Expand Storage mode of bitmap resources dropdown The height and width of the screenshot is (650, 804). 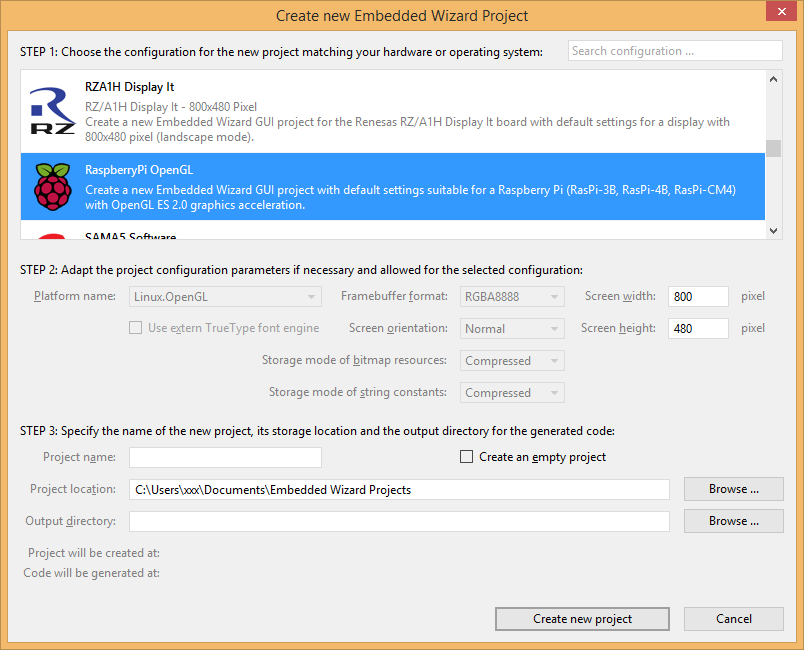coord(513,361)
